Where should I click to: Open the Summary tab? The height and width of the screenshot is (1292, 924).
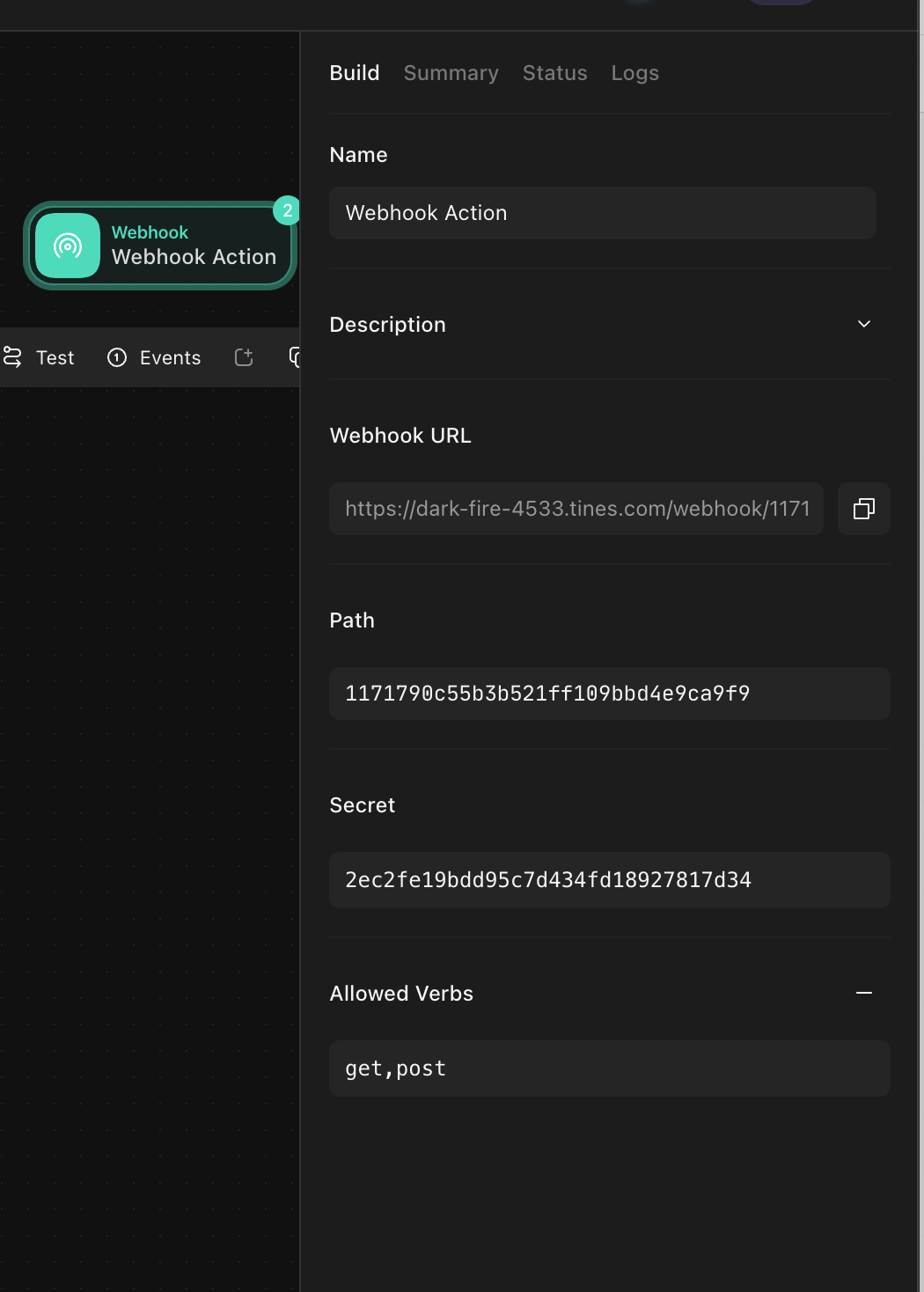pos(451,73)
